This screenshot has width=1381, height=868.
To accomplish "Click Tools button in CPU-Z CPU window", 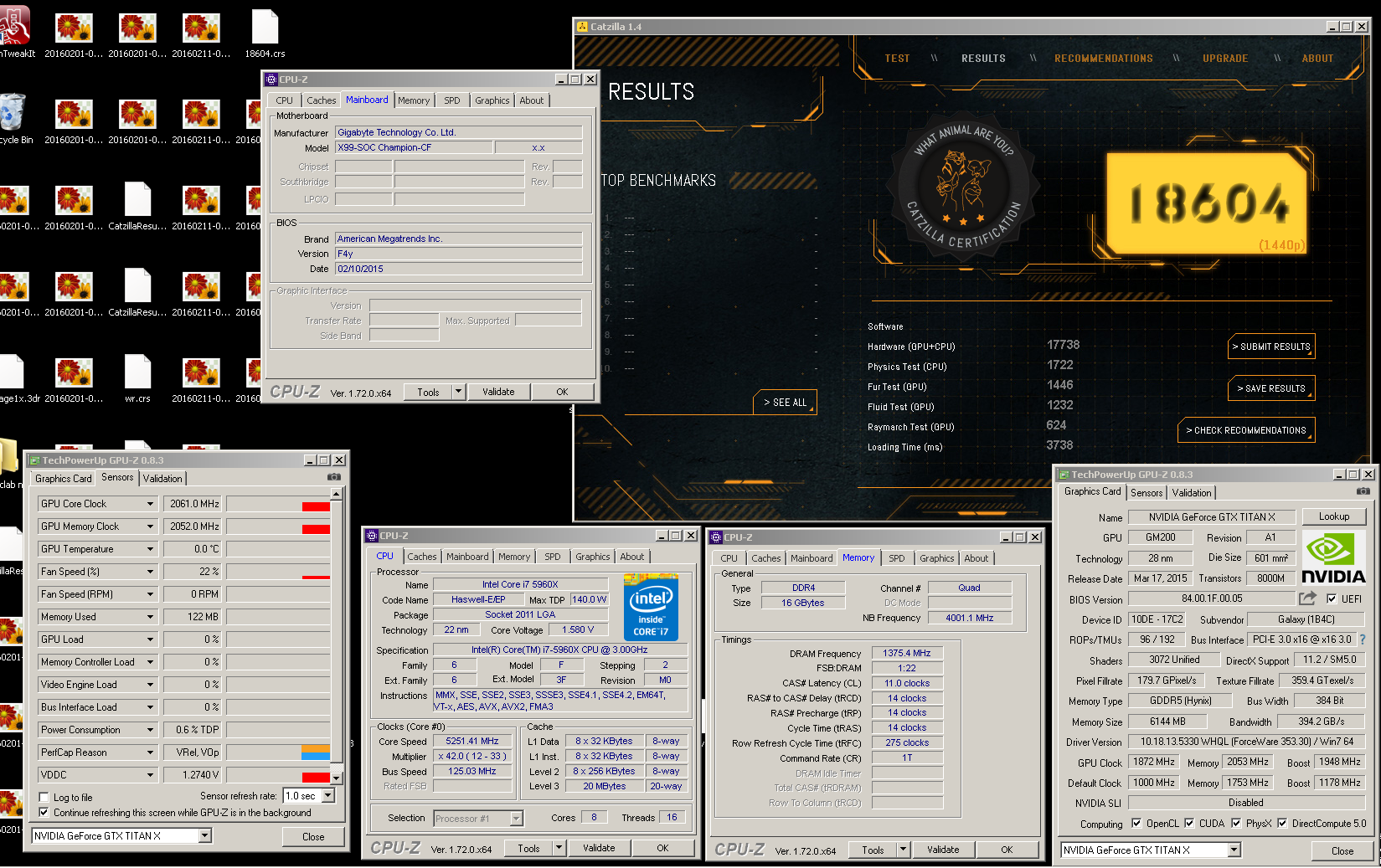I will click(x=528, y=848).
